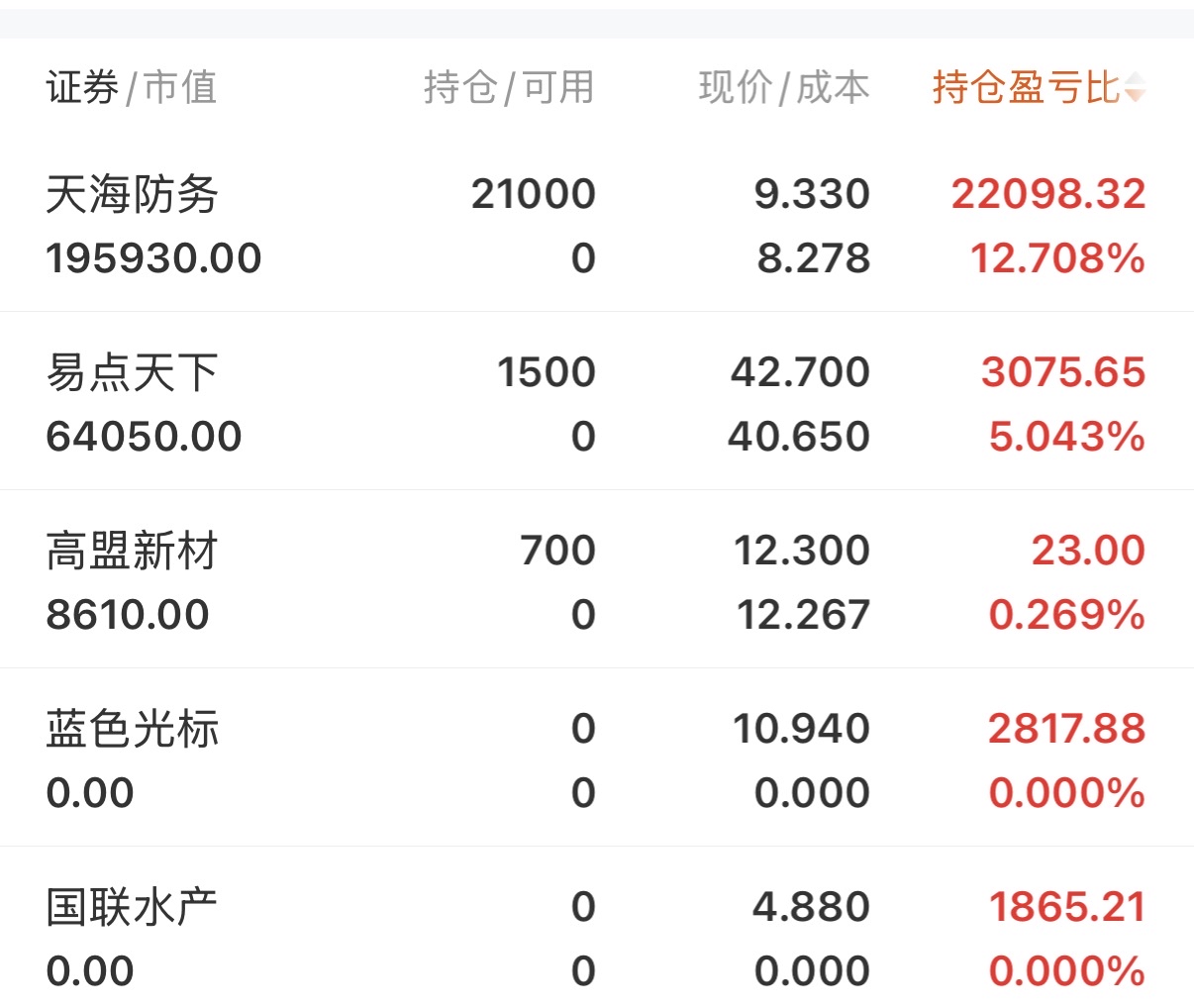Tap 天海防务 profit 22098.32
Screen dimensions: 1194x1008
1047,194
